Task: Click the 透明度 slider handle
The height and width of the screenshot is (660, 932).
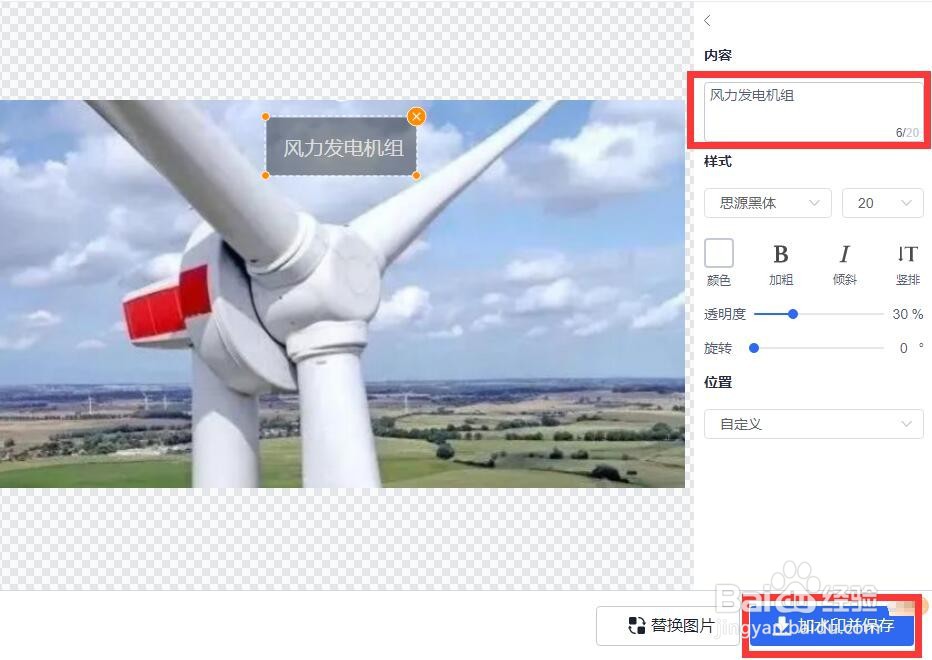Action: pos(793,314)
